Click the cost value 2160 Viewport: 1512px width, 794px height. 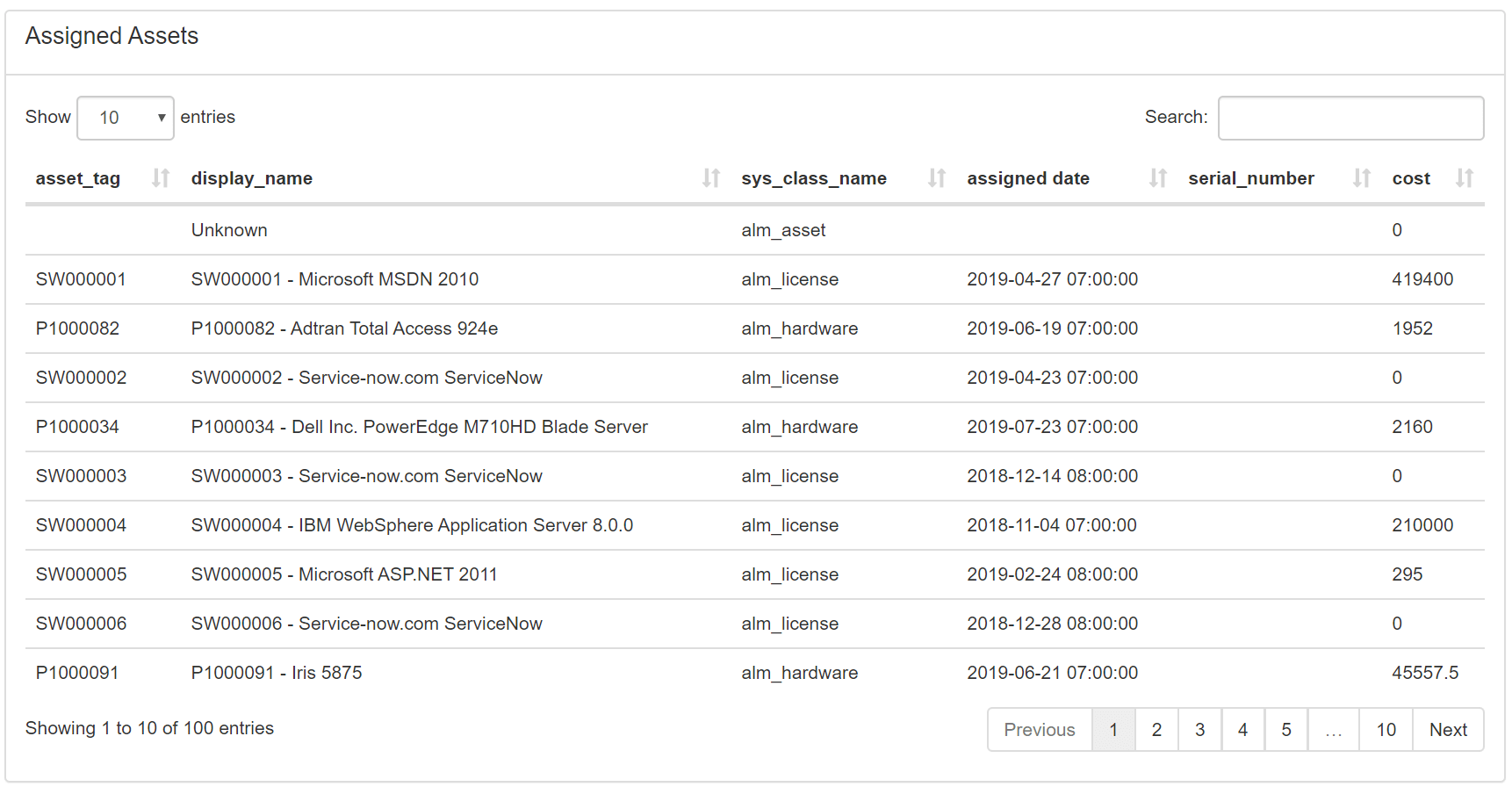pyautogui.click(x=1412, y=427)
